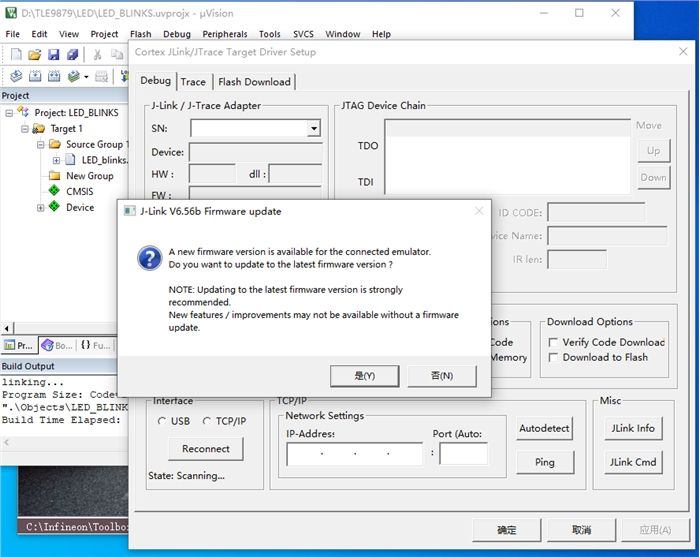700x557 pixels.
Task: Click the Port number input field
Action: 463,453
